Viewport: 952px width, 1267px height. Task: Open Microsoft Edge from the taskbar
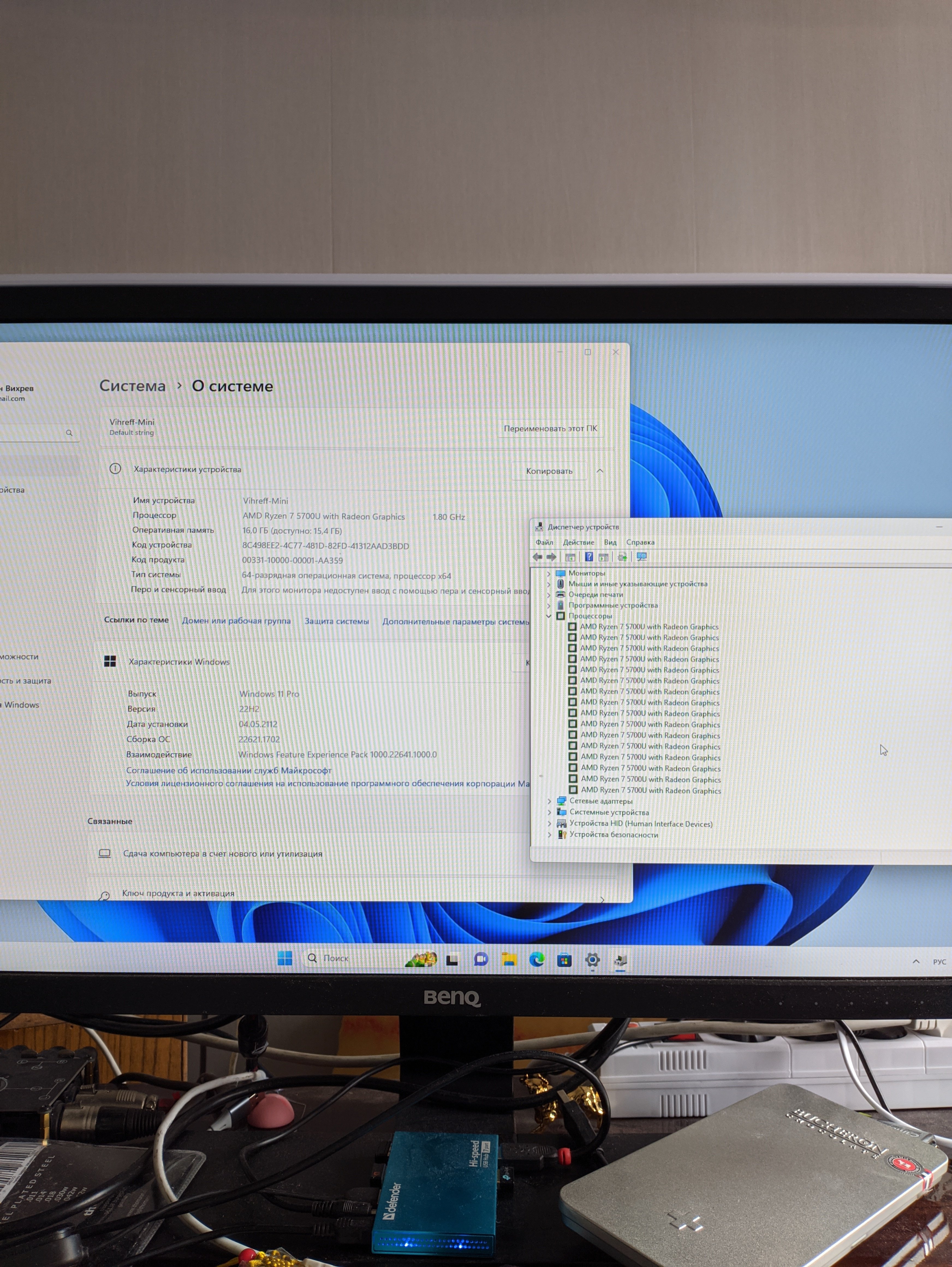(x=536, y=959)
